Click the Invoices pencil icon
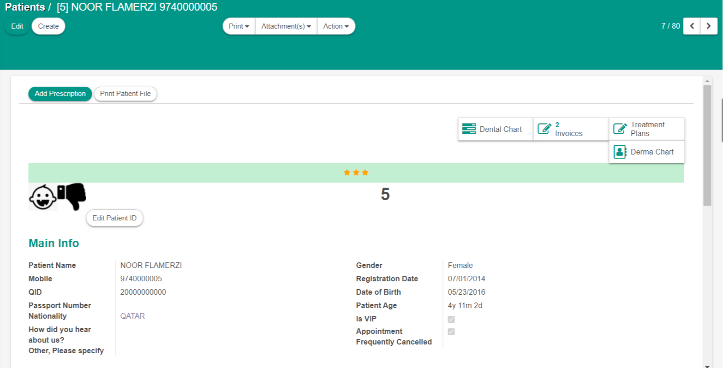The image size is (723, 368). [545, 129]
